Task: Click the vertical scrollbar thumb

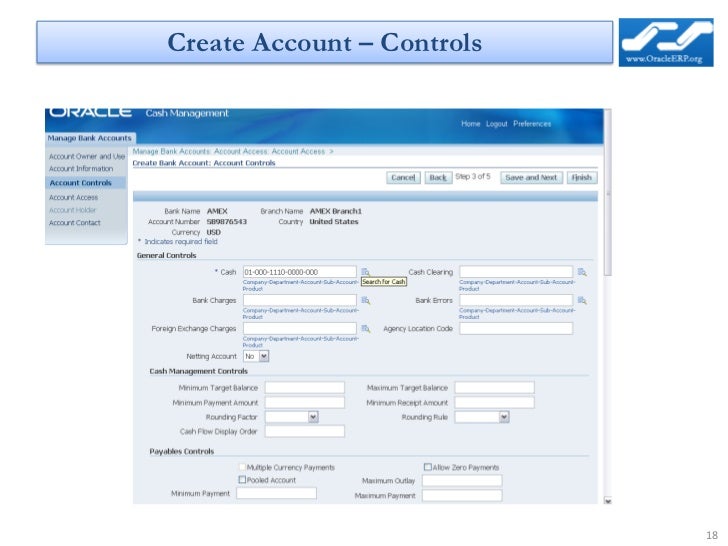Action: click(608, 193)
